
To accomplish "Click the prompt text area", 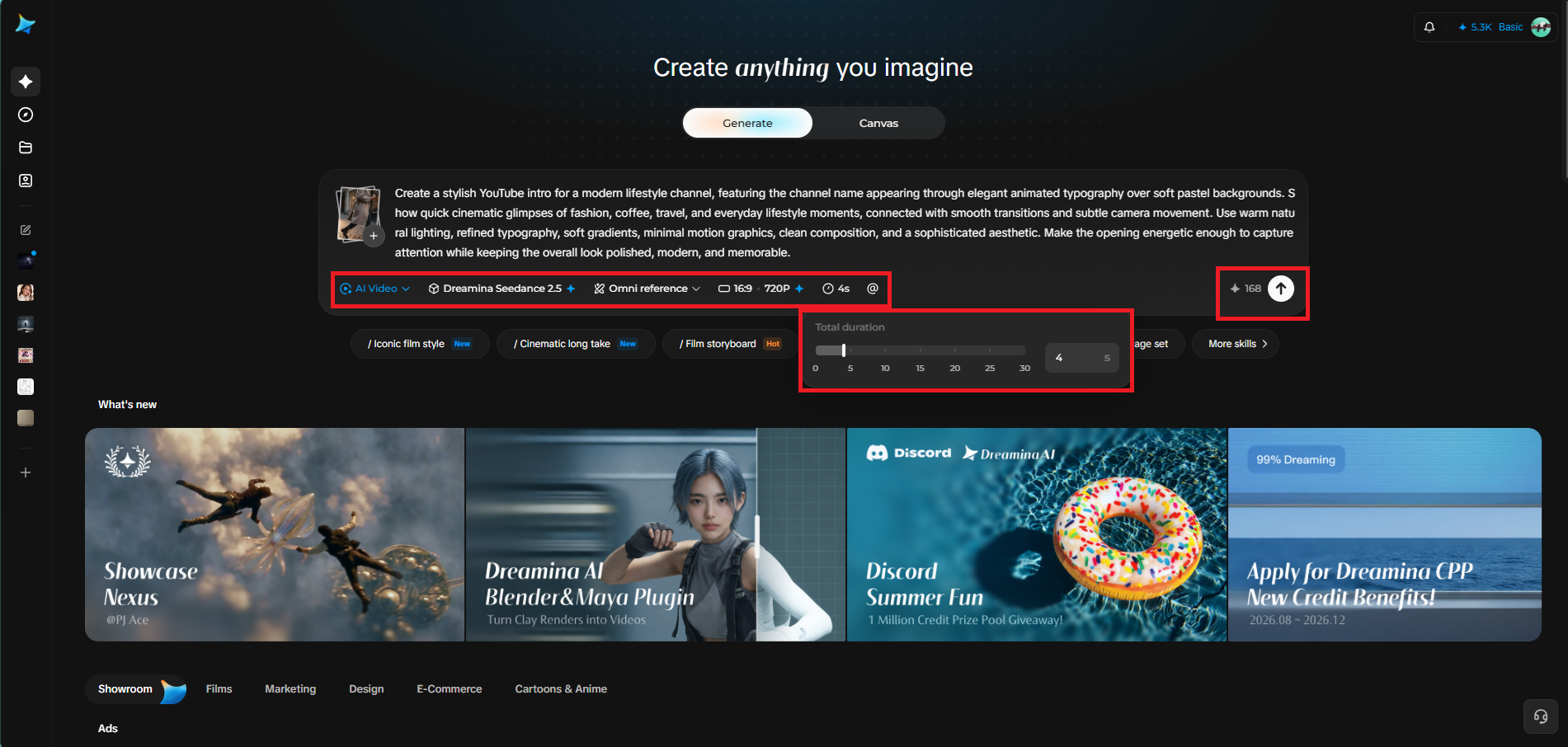I will 845,223.
